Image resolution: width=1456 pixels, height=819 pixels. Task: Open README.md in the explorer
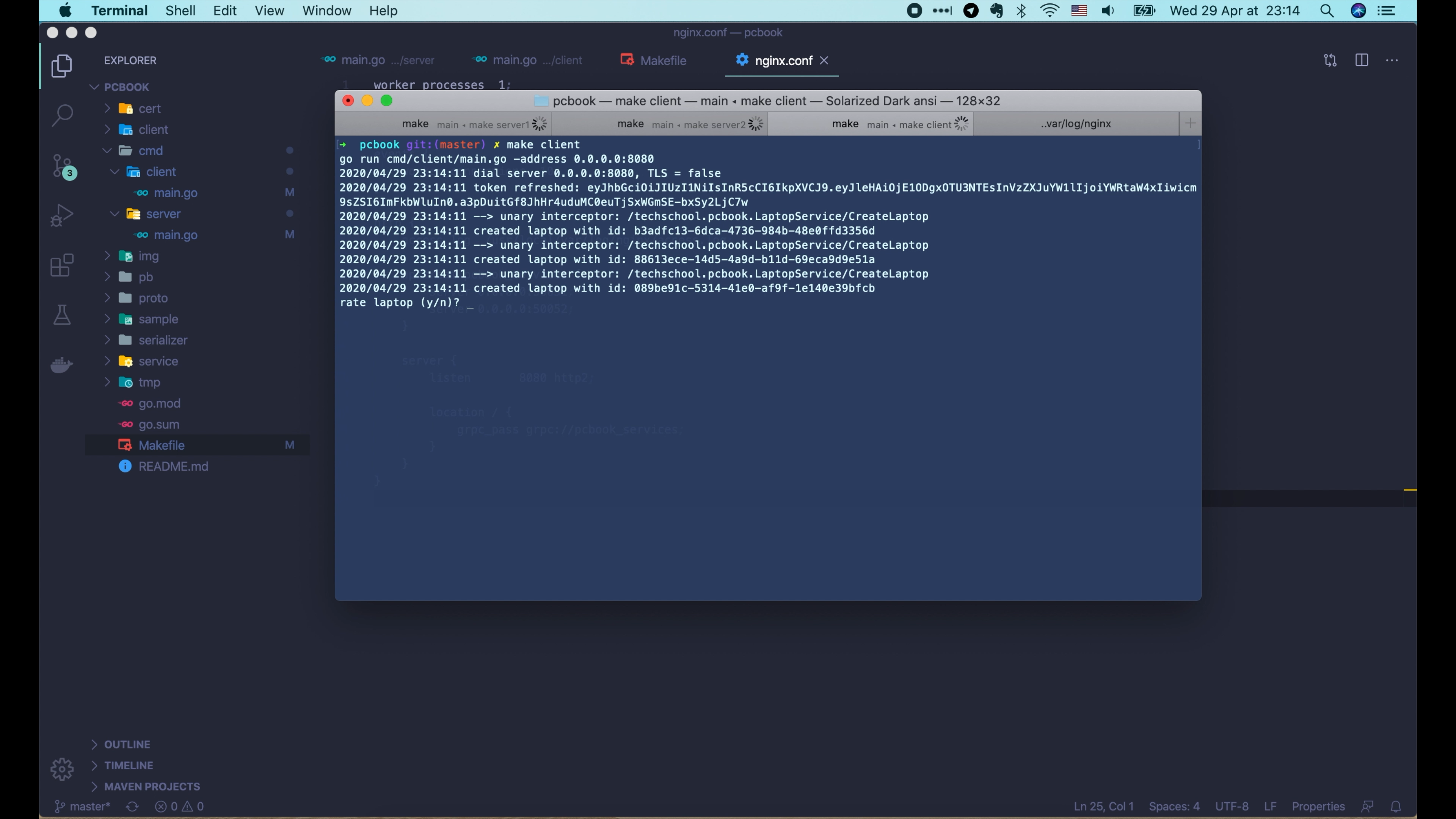pos(173,466)
